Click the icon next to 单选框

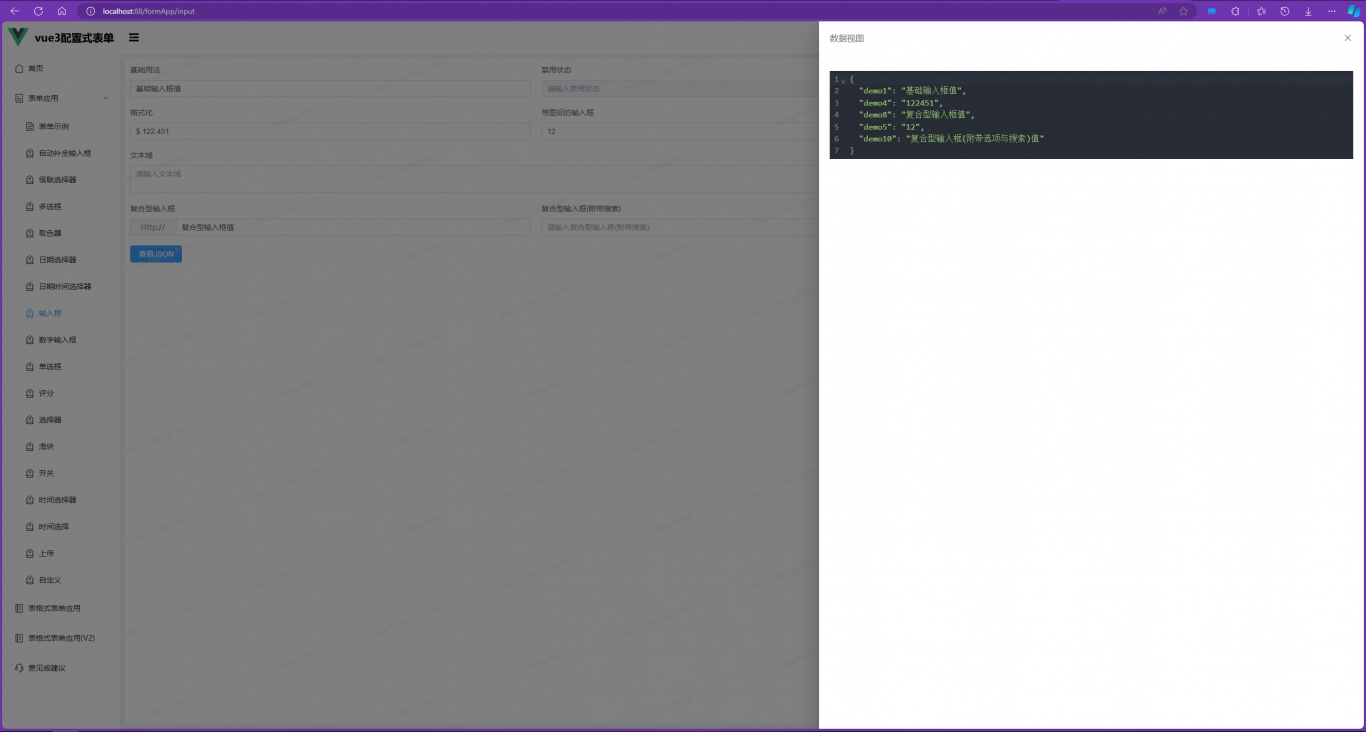(x=30, y=366)
